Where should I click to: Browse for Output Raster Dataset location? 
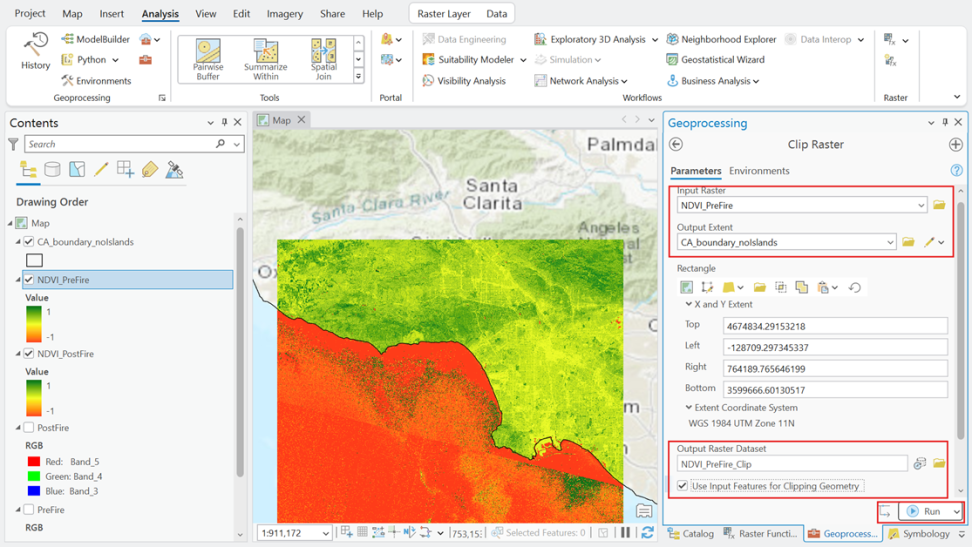(939, 464)
